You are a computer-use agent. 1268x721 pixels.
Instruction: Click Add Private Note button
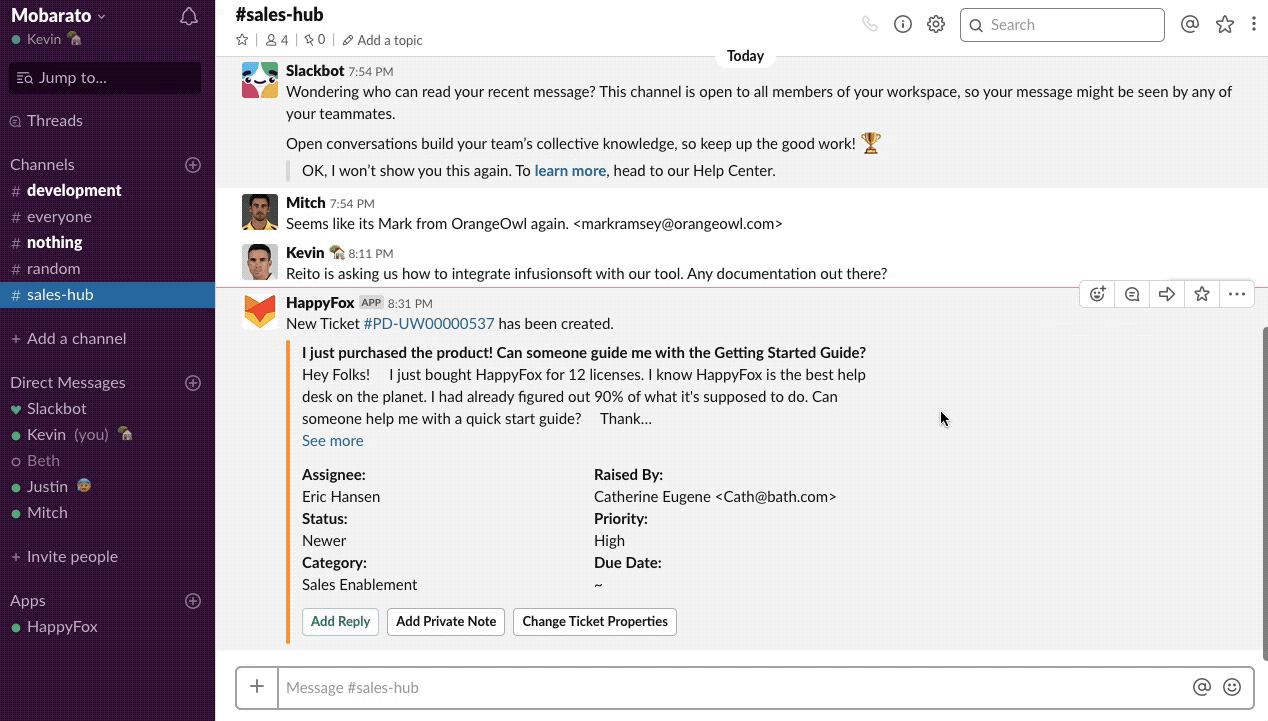coord(446,621)
